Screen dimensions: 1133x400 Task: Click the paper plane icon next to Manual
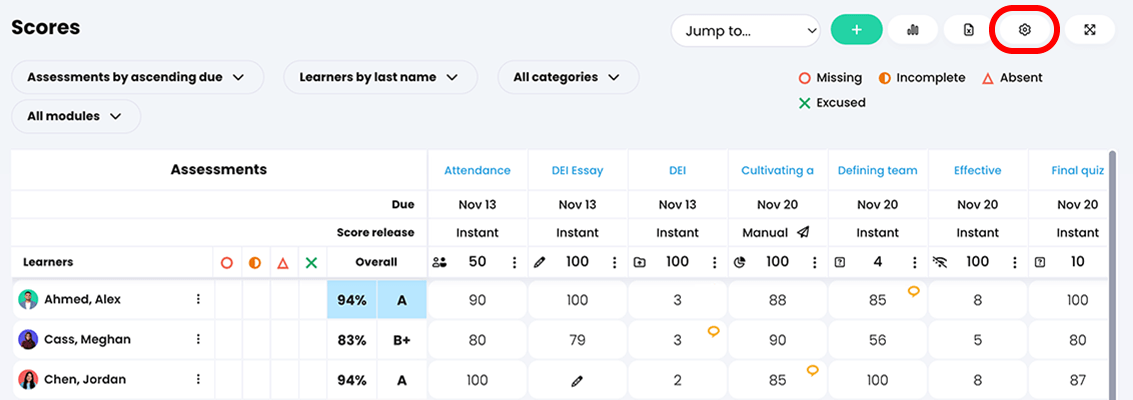click(803, 233)
